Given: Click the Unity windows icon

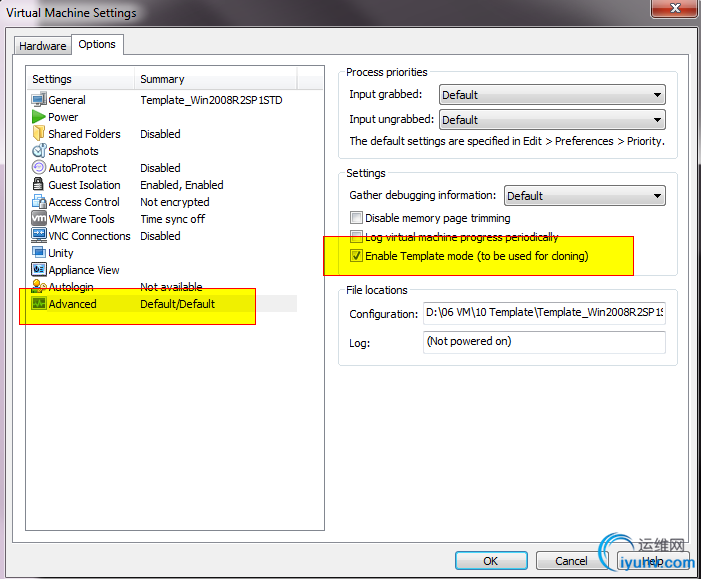Looking at the screenshot, I should coord(39,252).
